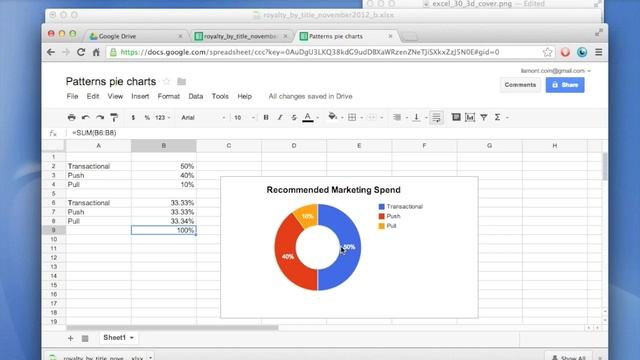Image resolution: width=640 pixels, height=360 pixels.
Task: Bookmark page with star icon
Action: tap(547, 52)
